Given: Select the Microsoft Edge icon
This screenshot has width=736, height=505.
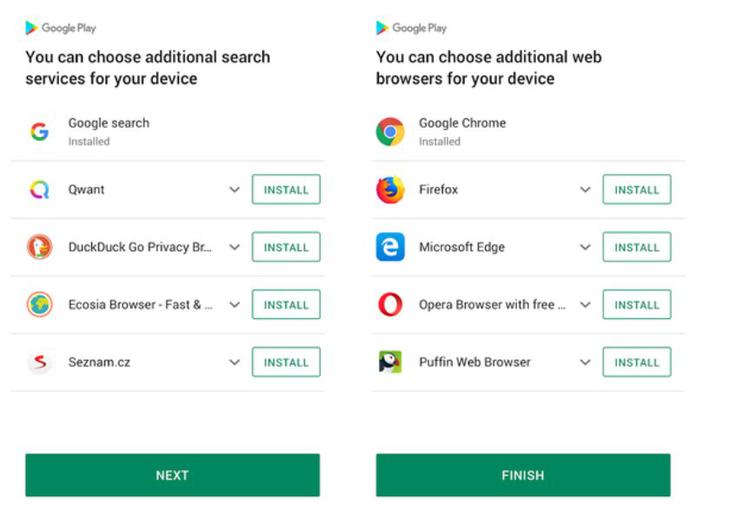Looking at the screenshot, I should click(390, 247).
